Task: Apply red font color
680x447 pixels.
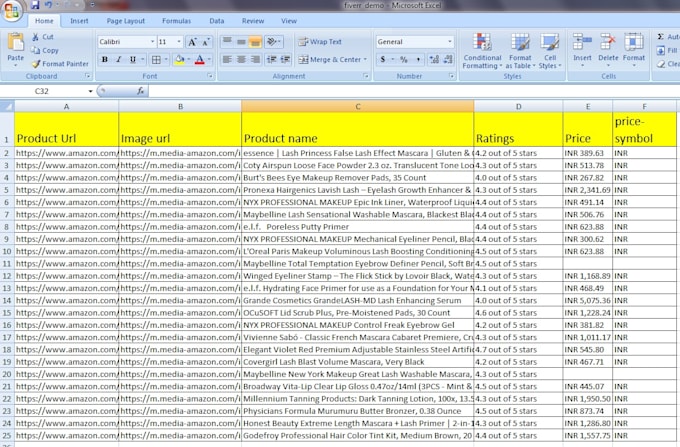Action: (x=199, y=59)
